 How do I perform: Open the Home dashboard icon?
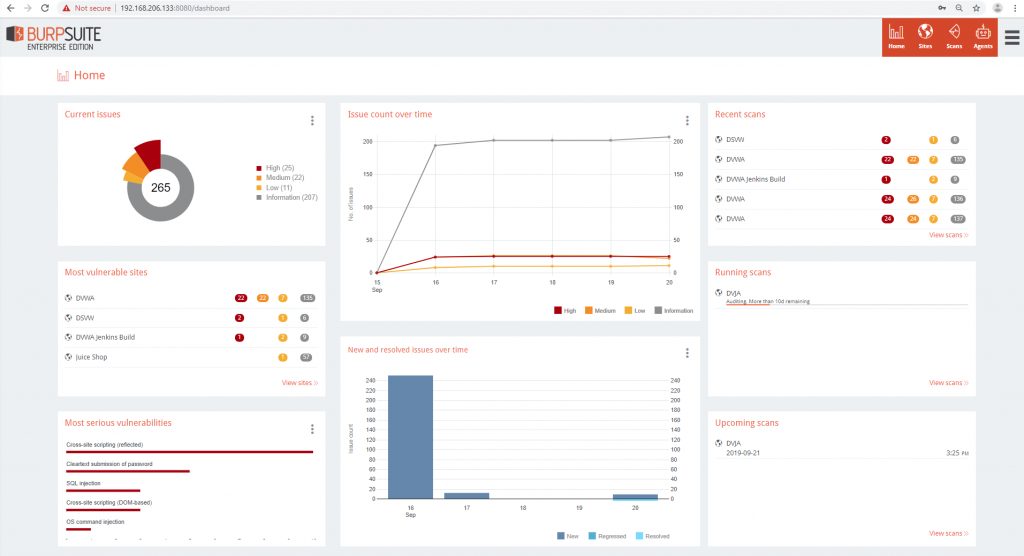click(x=896, y=36)
